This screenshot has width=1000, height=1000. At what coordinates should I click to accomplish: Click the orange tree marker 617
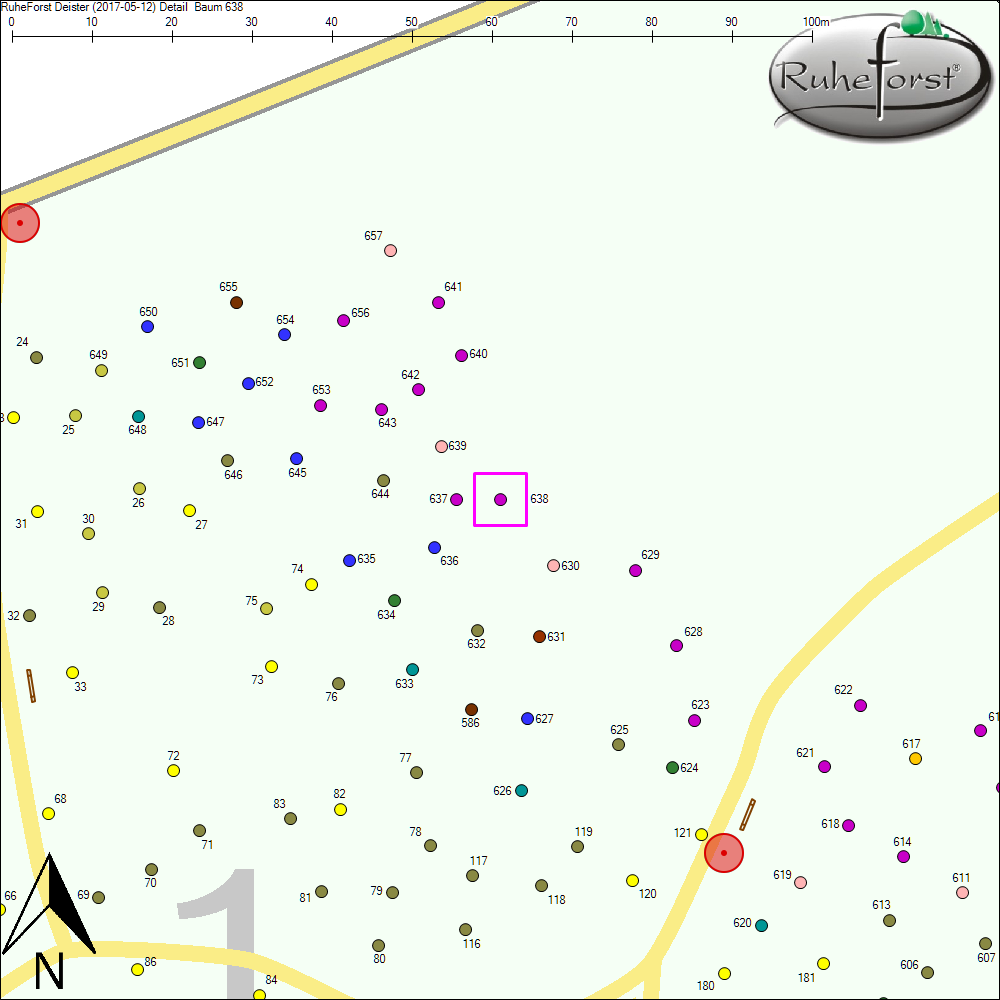tap(915, 759)
